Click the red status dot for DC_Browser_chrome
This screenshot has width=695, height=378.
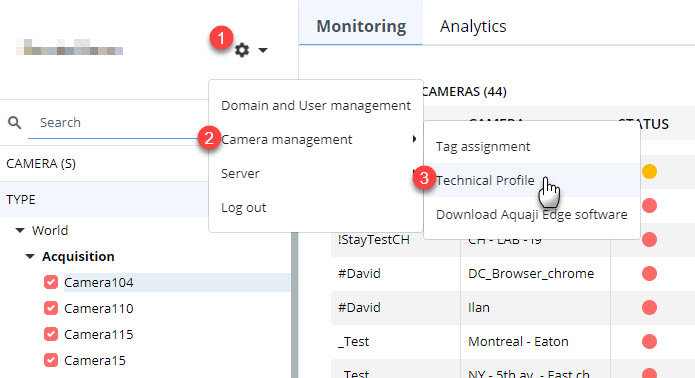(649, 273)
